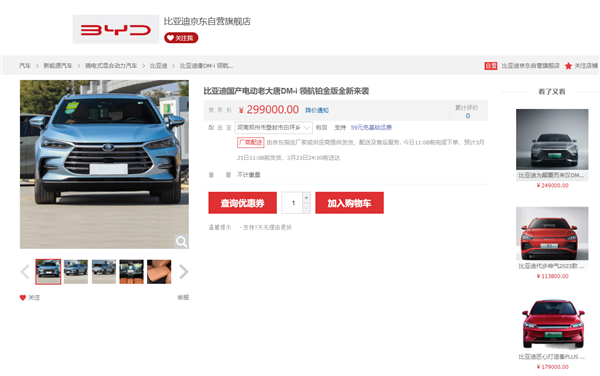Show previous thumbnails with left arrow
Screen dimensions: 600x376
pyautogui.click(x=25, y=272)
